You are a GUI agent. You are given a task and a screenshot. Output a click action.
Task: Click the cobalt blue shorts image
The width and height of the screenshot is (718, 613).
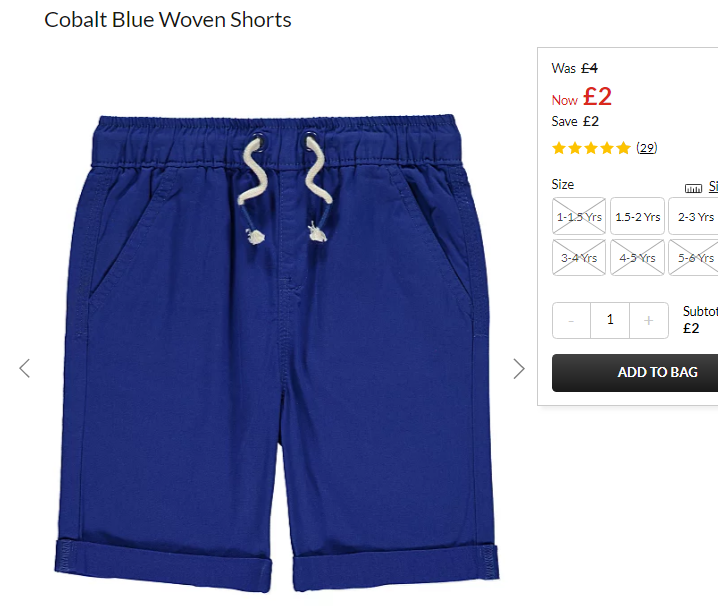coord(277,353)
